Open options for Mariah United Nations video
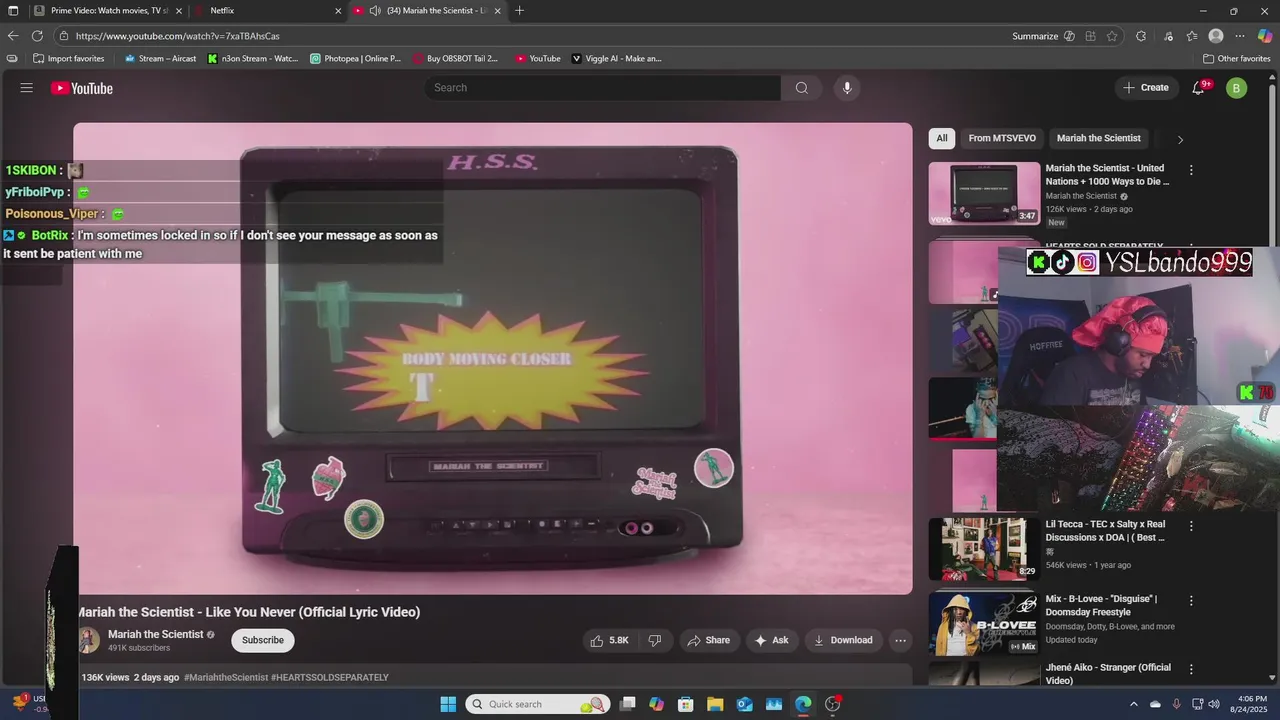 1190,170
